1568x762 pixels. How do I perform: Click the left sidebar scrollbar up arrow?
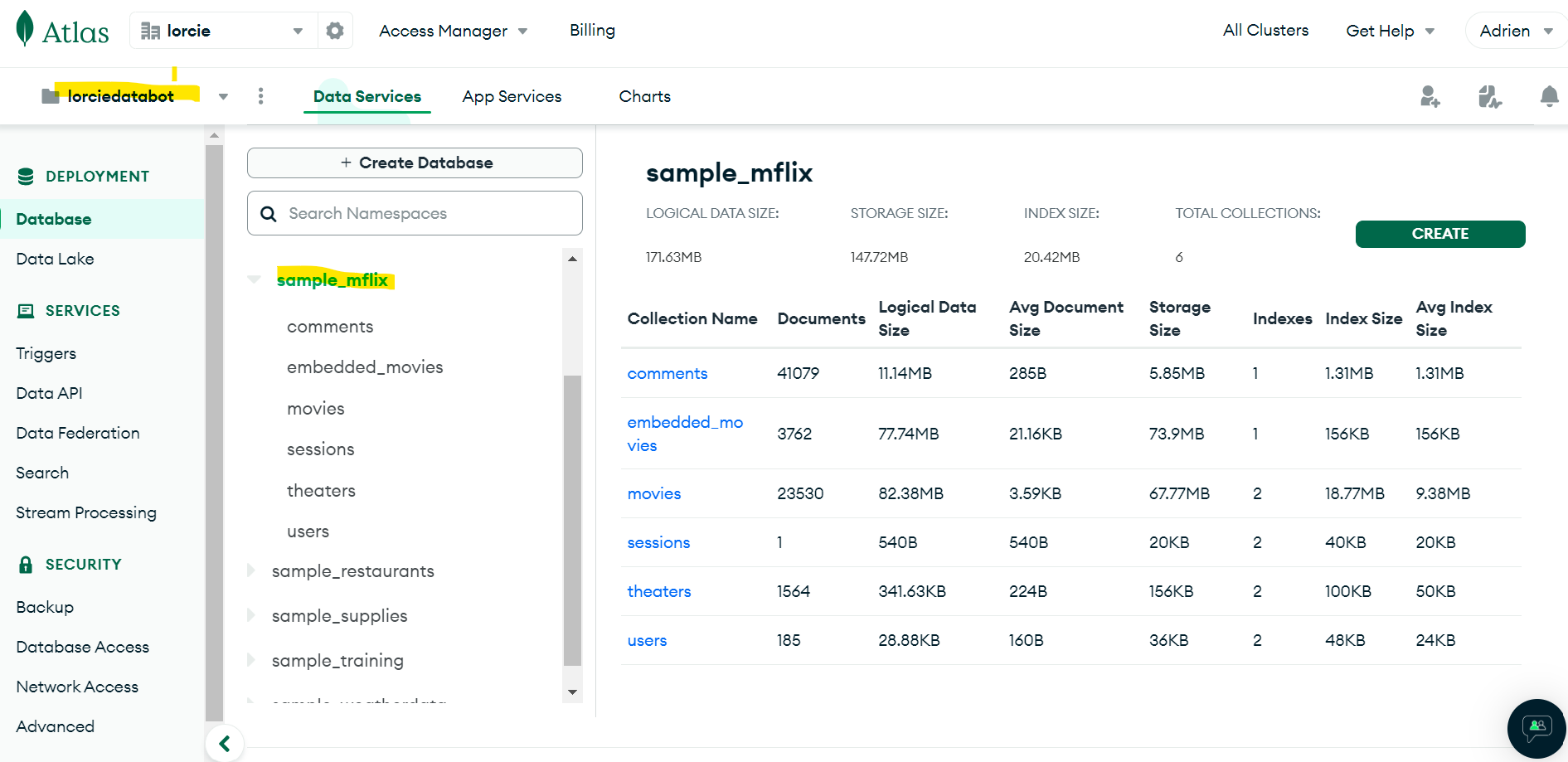(215, 135)
